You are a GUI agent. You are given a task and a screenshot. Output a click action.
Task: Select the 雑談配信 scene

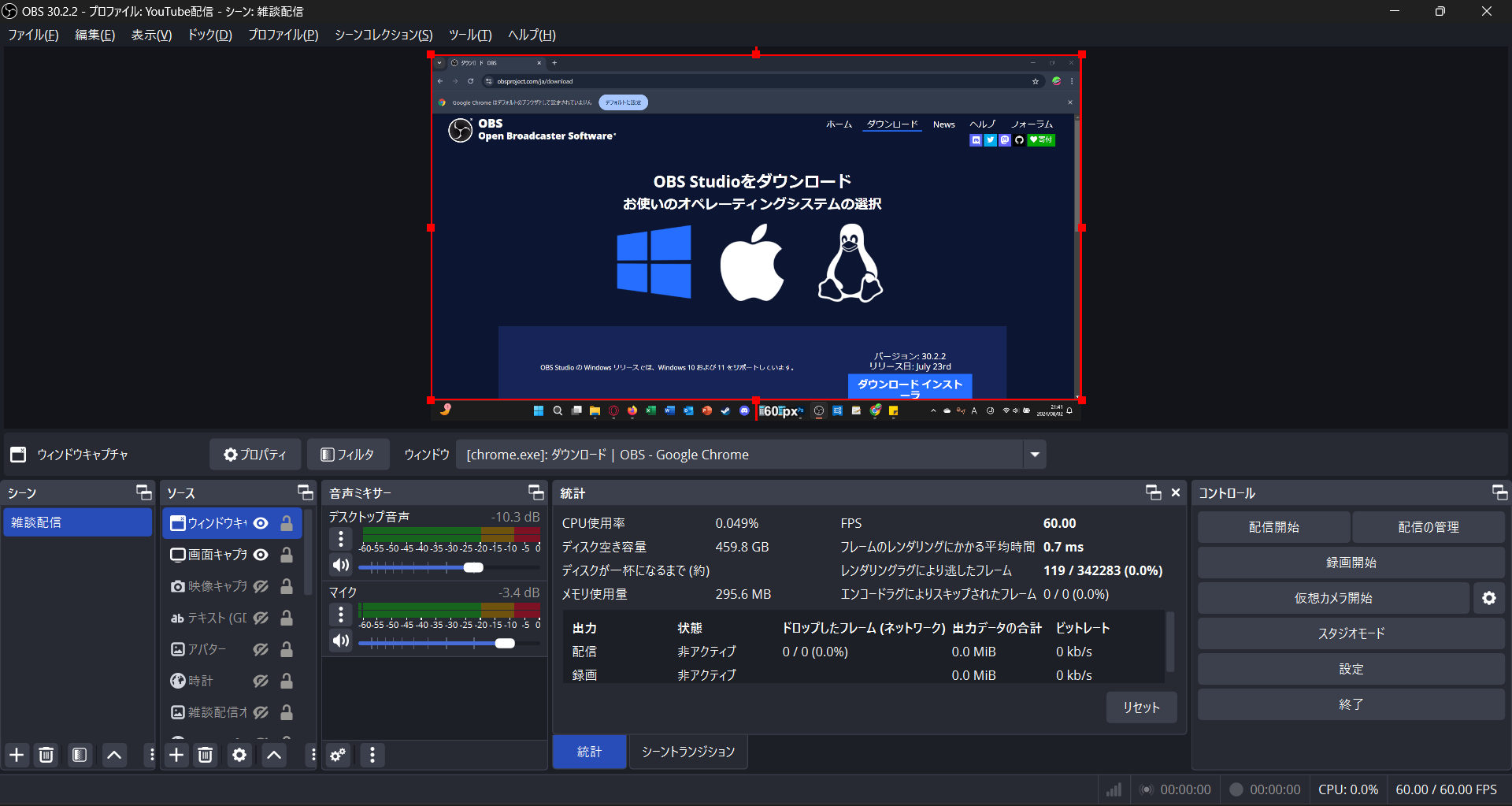77,522
